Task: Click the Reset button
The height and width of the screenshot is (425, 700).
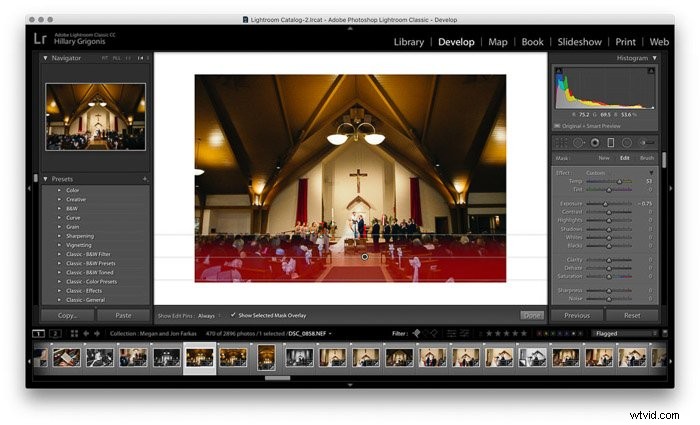Action: point(632,315)
